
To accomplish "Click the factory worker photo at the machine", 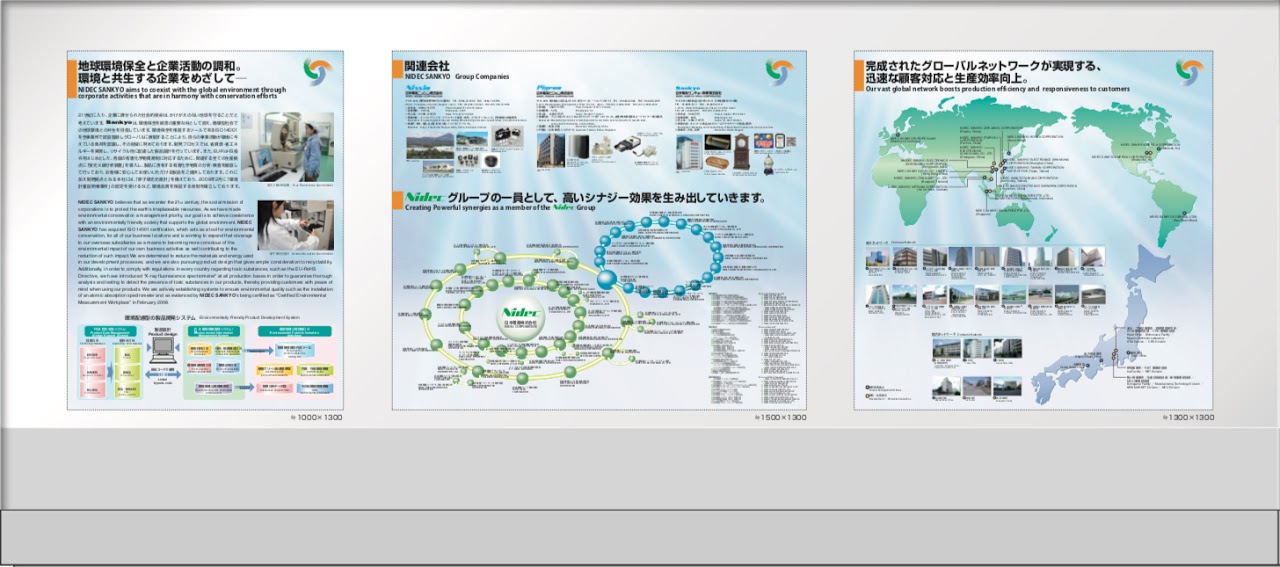I will point(294,146).
